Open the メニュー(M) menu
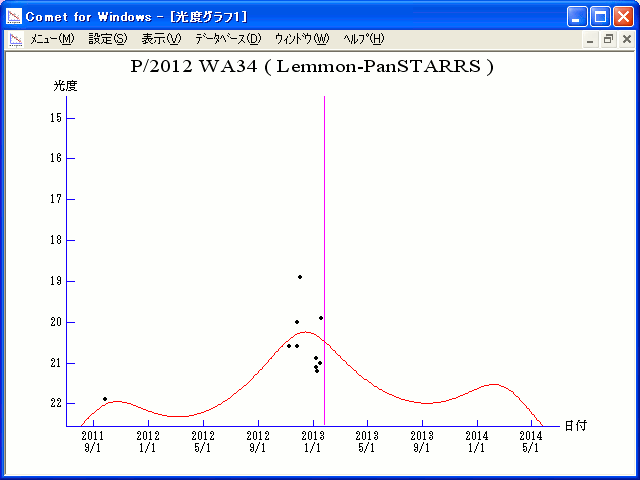The image size is (640, 480). click(x=52, y=39)
